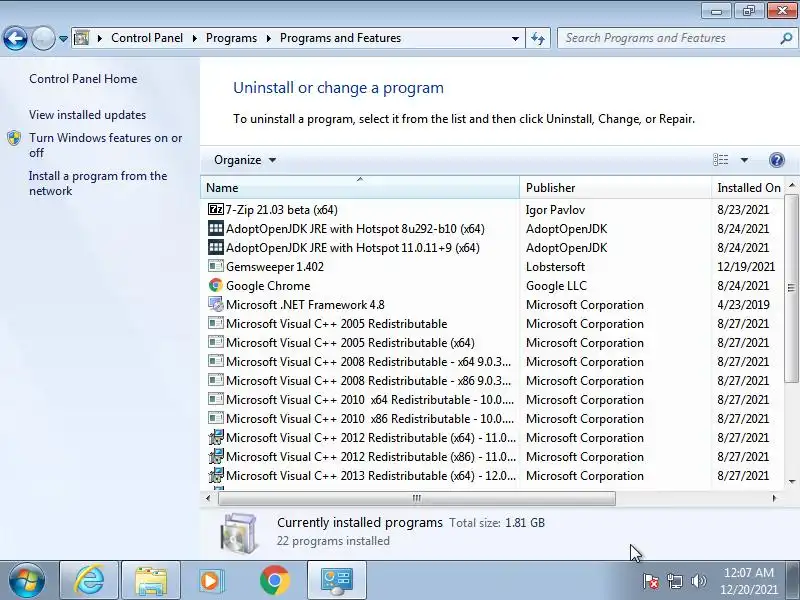Click the Gemsweeper 1.402 icon
The width and height of the screenshot is (800, 600).
click(x=216, y=266)
